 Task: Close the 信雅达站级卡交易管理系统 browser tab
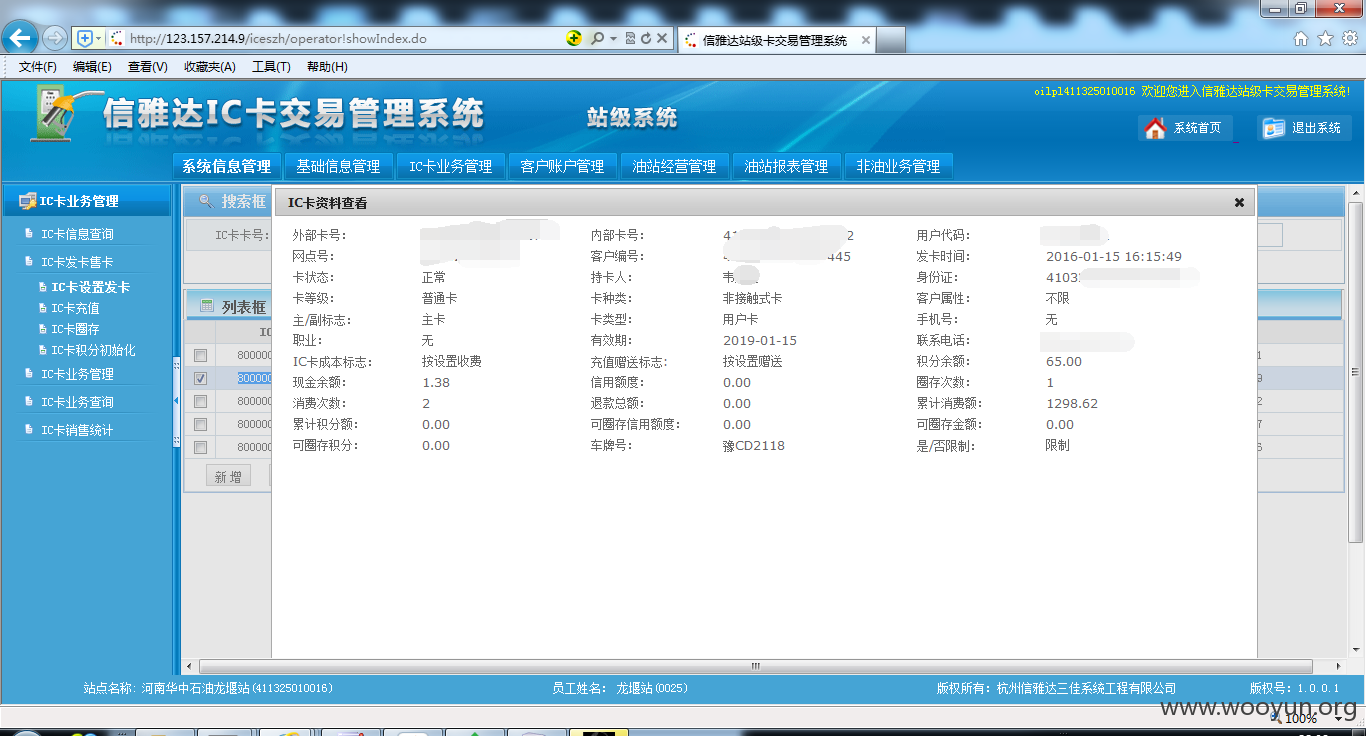click(x=865, y=40)
